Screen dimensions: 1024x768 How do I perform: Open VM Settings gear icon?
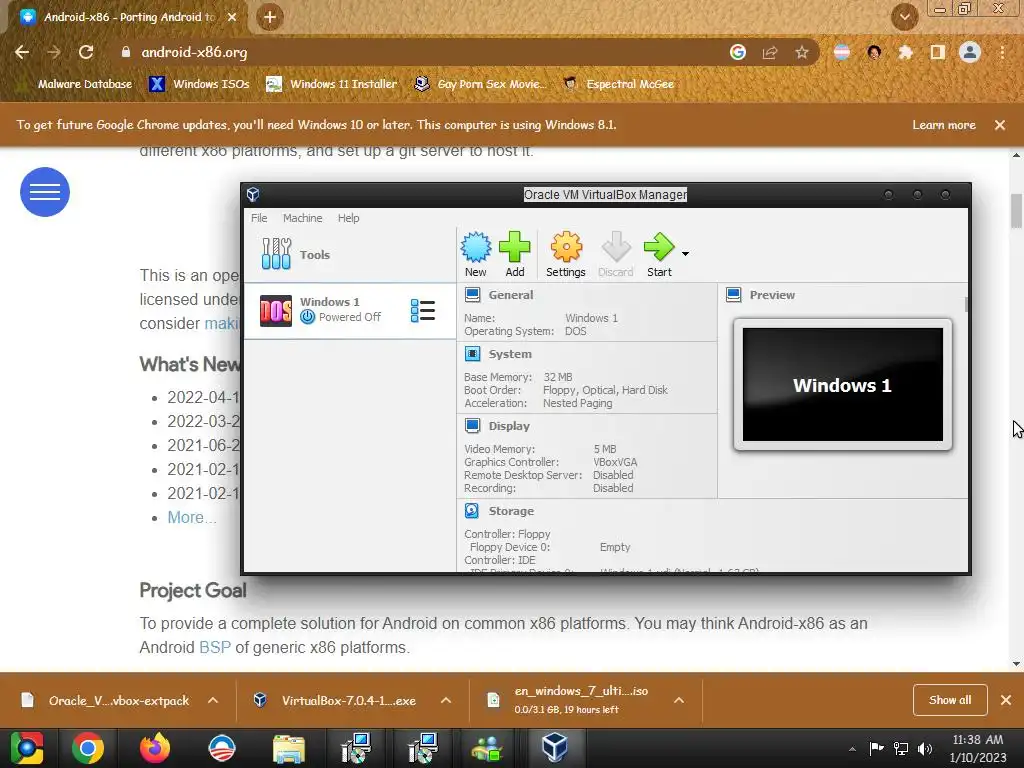pyautogui.click(x=566, y=254)
